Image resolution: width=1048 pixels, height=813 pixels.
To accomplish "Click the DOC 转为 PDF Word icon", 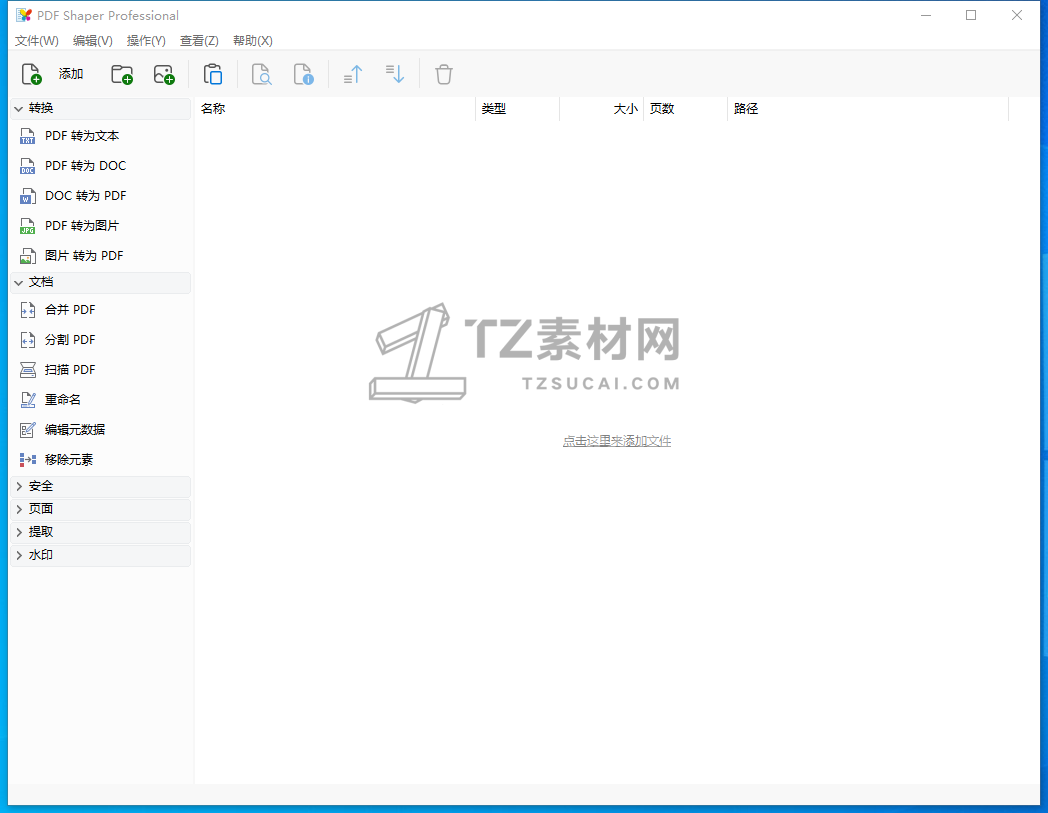I will click(x=27, y=197).
